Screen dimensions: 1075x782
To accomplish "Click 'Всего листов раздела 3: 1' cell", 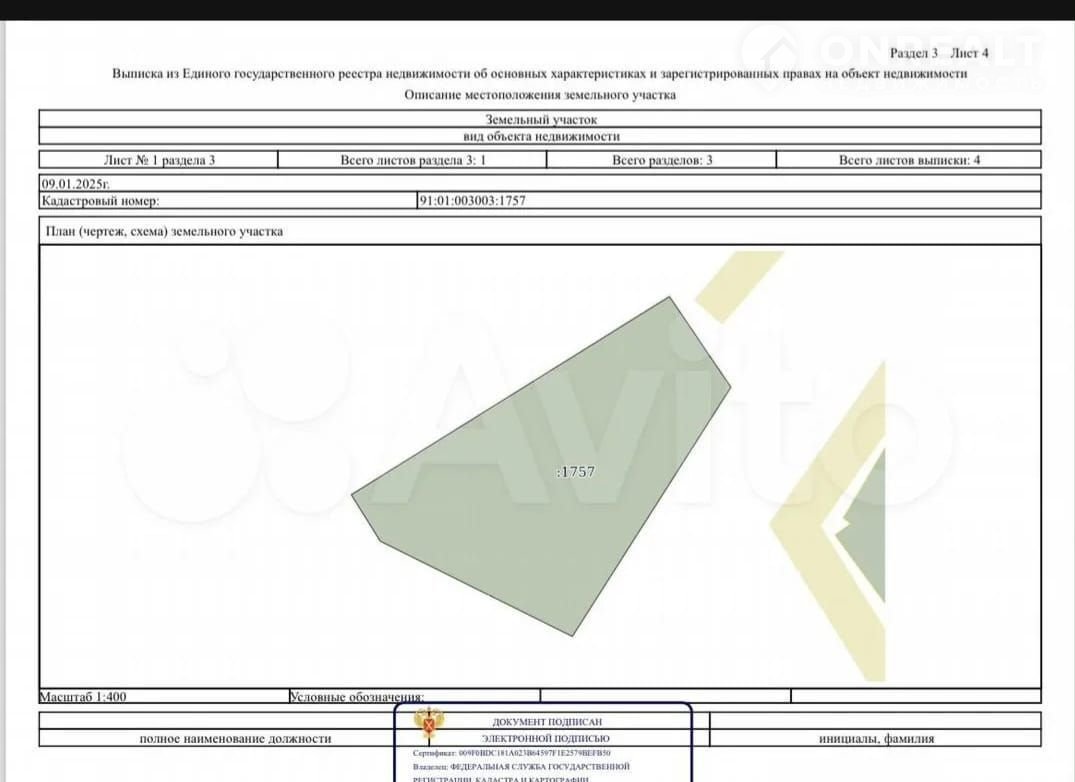I will click(x=413, y=160).
